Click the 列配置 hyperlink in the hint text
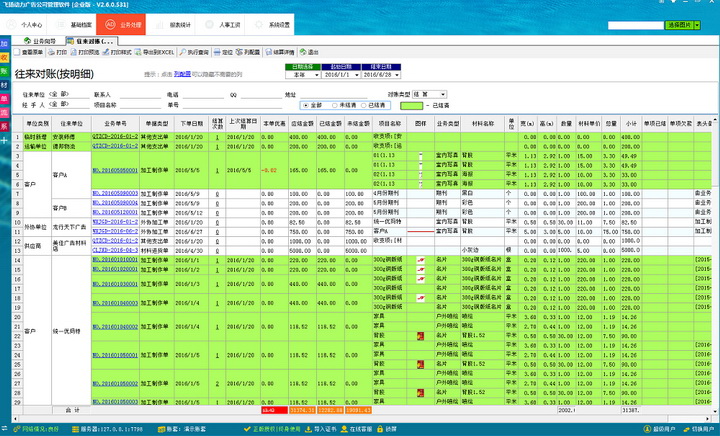The height and width of the screenshot is (436, 720). [x=183, y=74]
